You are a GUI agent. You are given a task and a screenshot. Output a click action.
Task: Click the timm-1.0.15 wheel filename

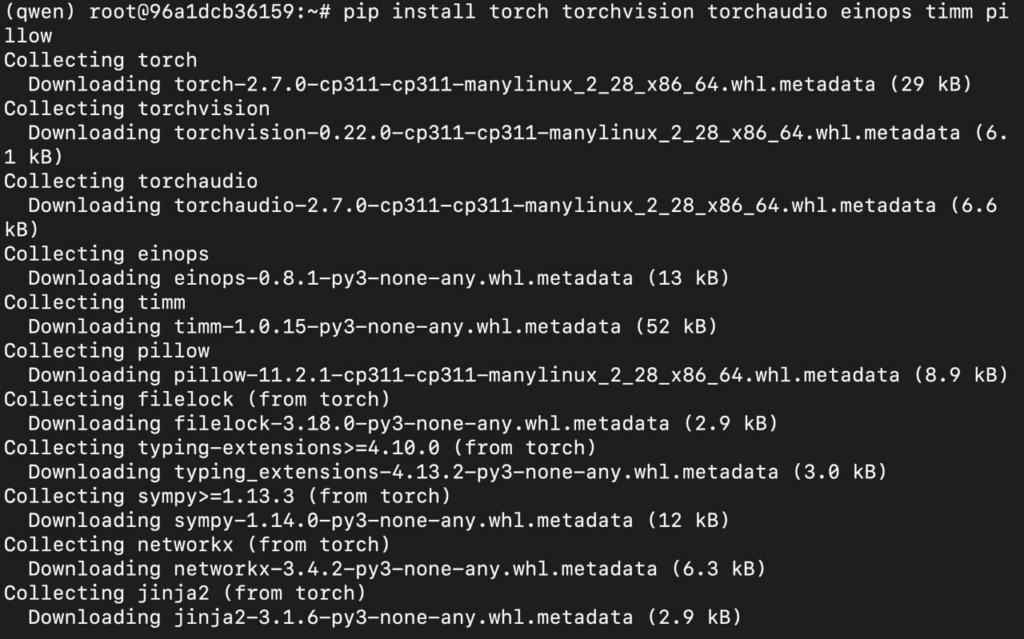click(x=396, y=326)
